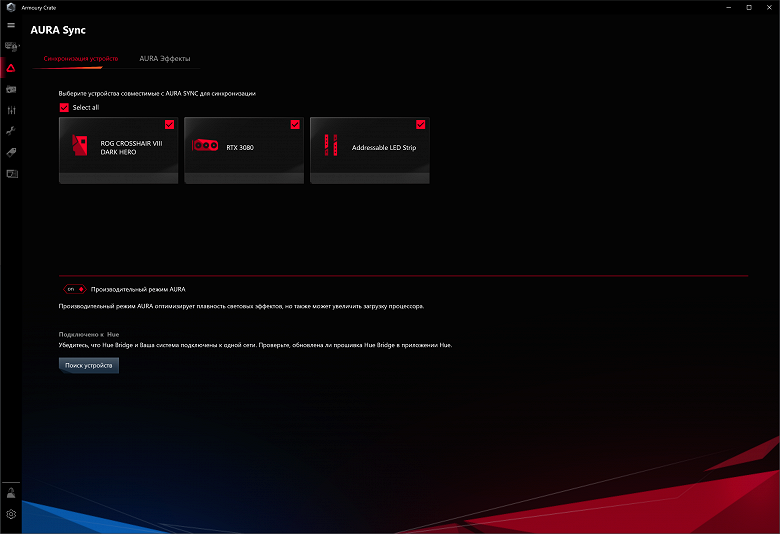Click the Armoury Crate window title text
The image size is (780, 534).
39,8
